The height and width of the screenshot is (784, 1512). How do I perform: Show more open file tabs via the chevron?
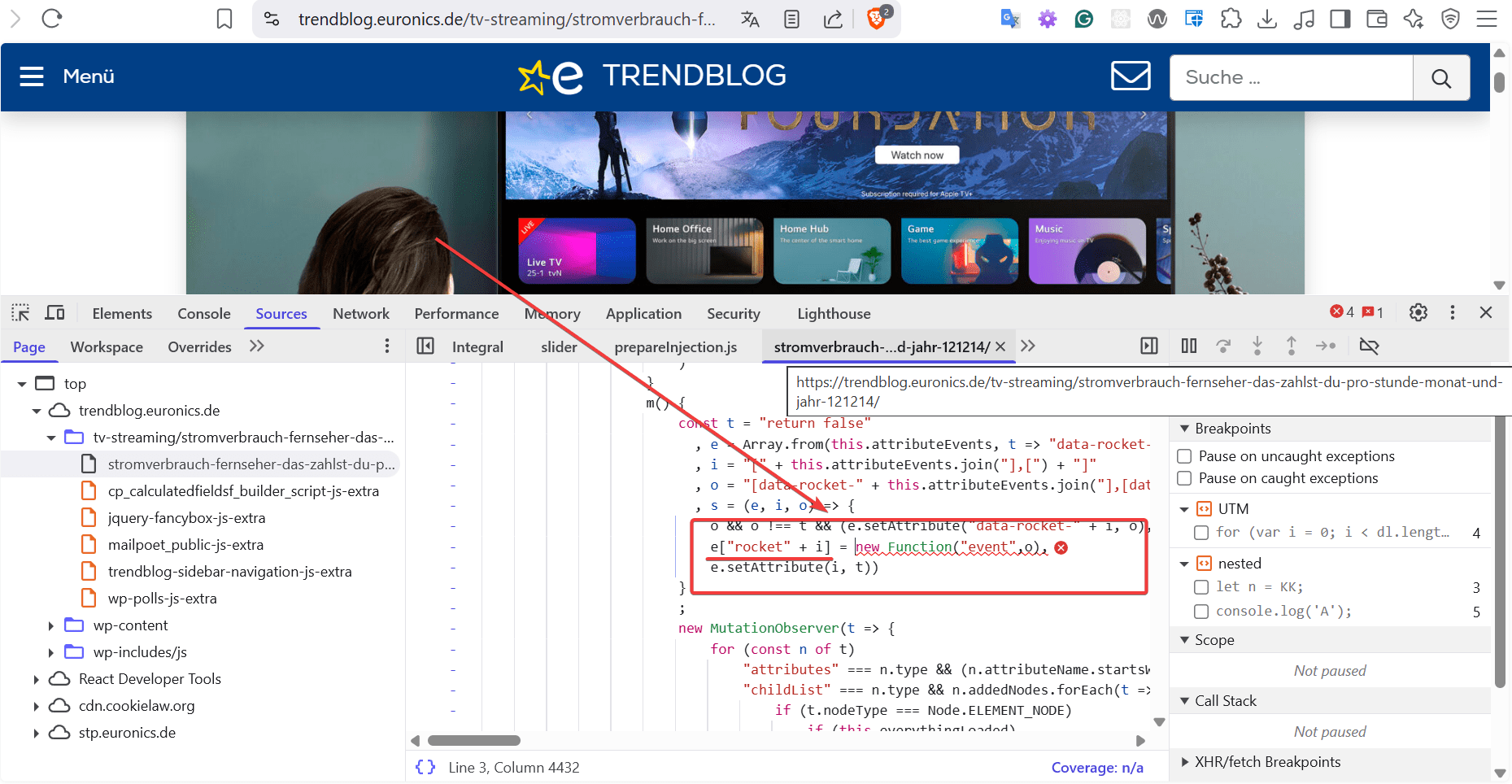tap(1028, 346)
